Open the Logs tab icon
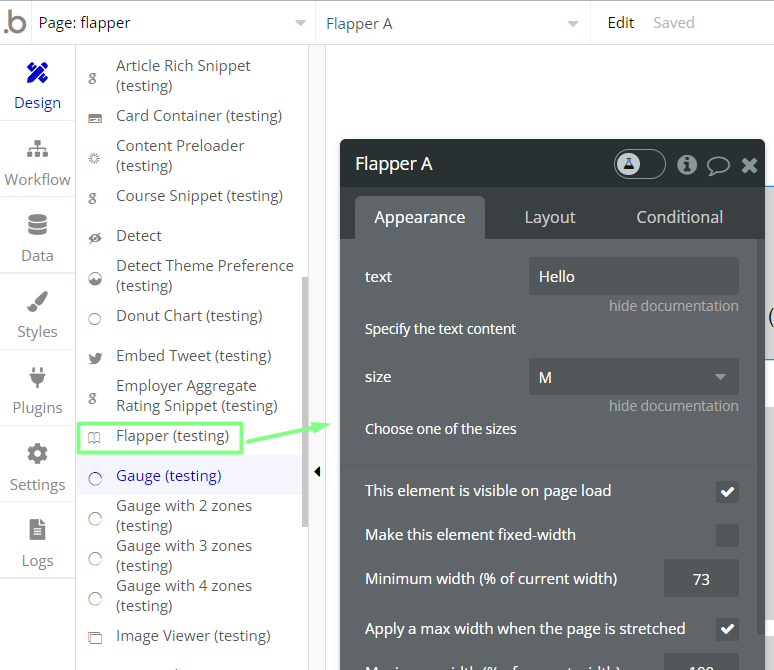Image resolution: width=774 pixels, height=670 pixels. point(38,530)
